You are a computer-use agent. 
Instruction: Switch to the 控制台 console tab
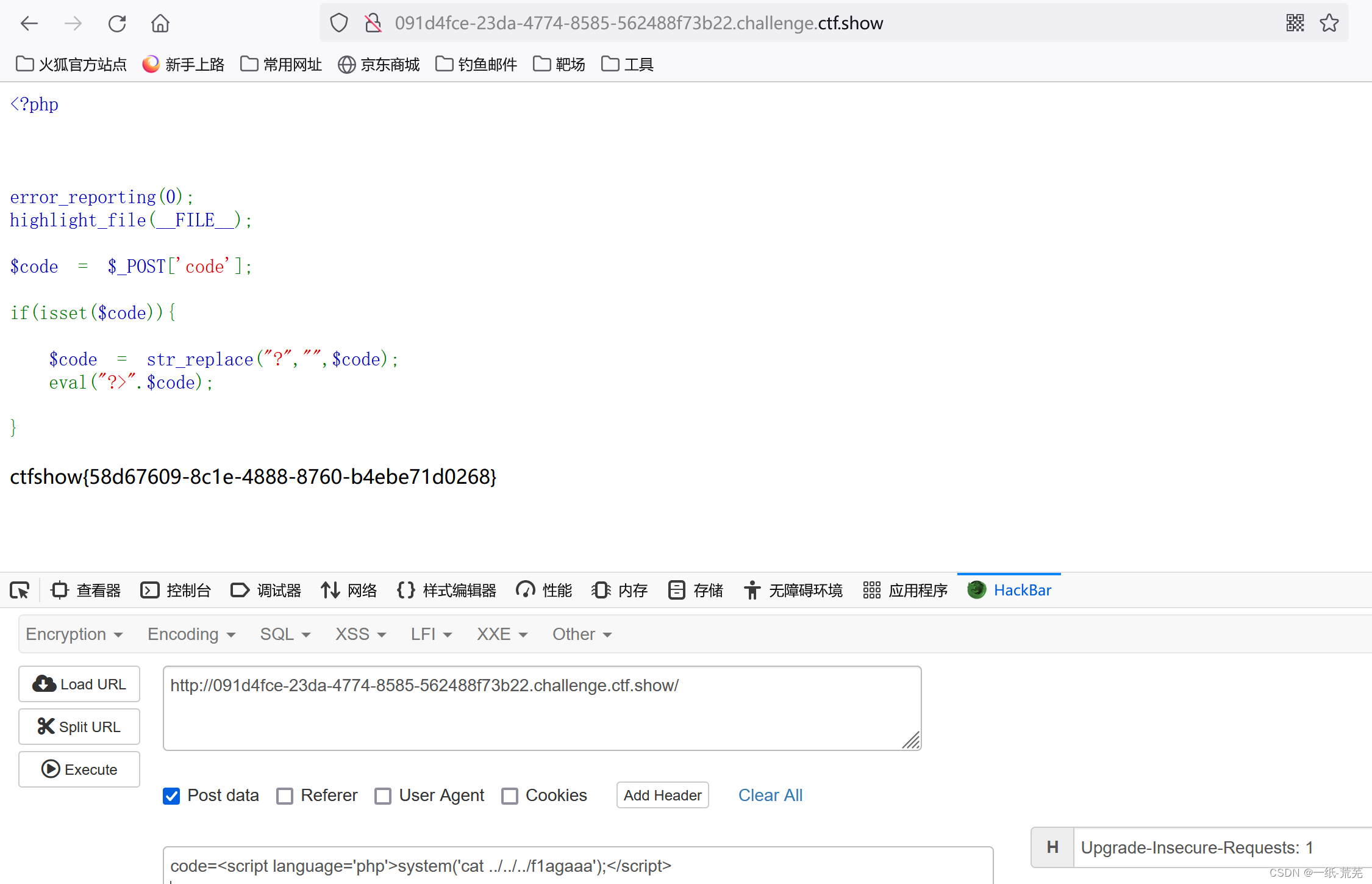(176, 591)
